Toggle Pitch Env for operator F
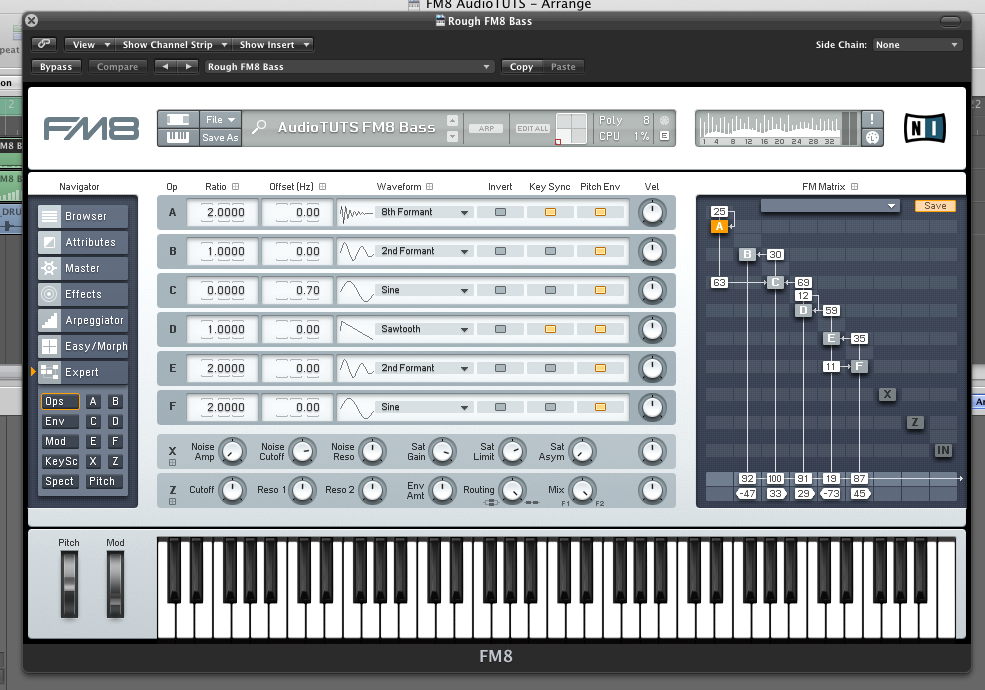This screenshot has height=690, width=985. 601,407
